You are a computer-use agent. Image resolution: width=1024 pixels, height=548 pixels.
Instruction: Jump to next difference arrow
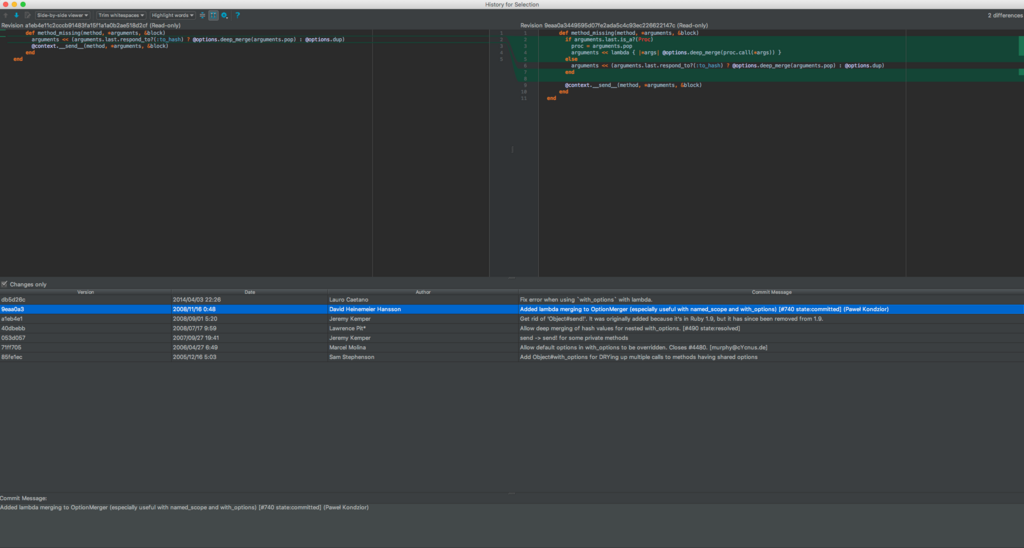click(x=16, y=15)
